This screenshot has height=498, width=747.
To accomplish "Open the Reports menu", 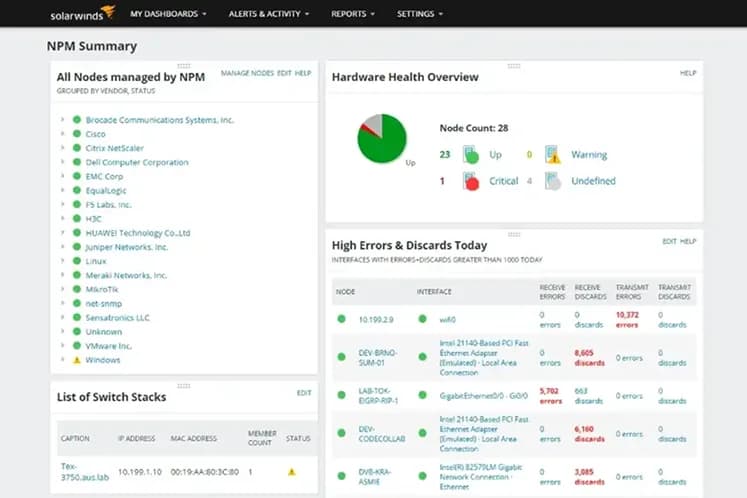I will click(353, 14).
